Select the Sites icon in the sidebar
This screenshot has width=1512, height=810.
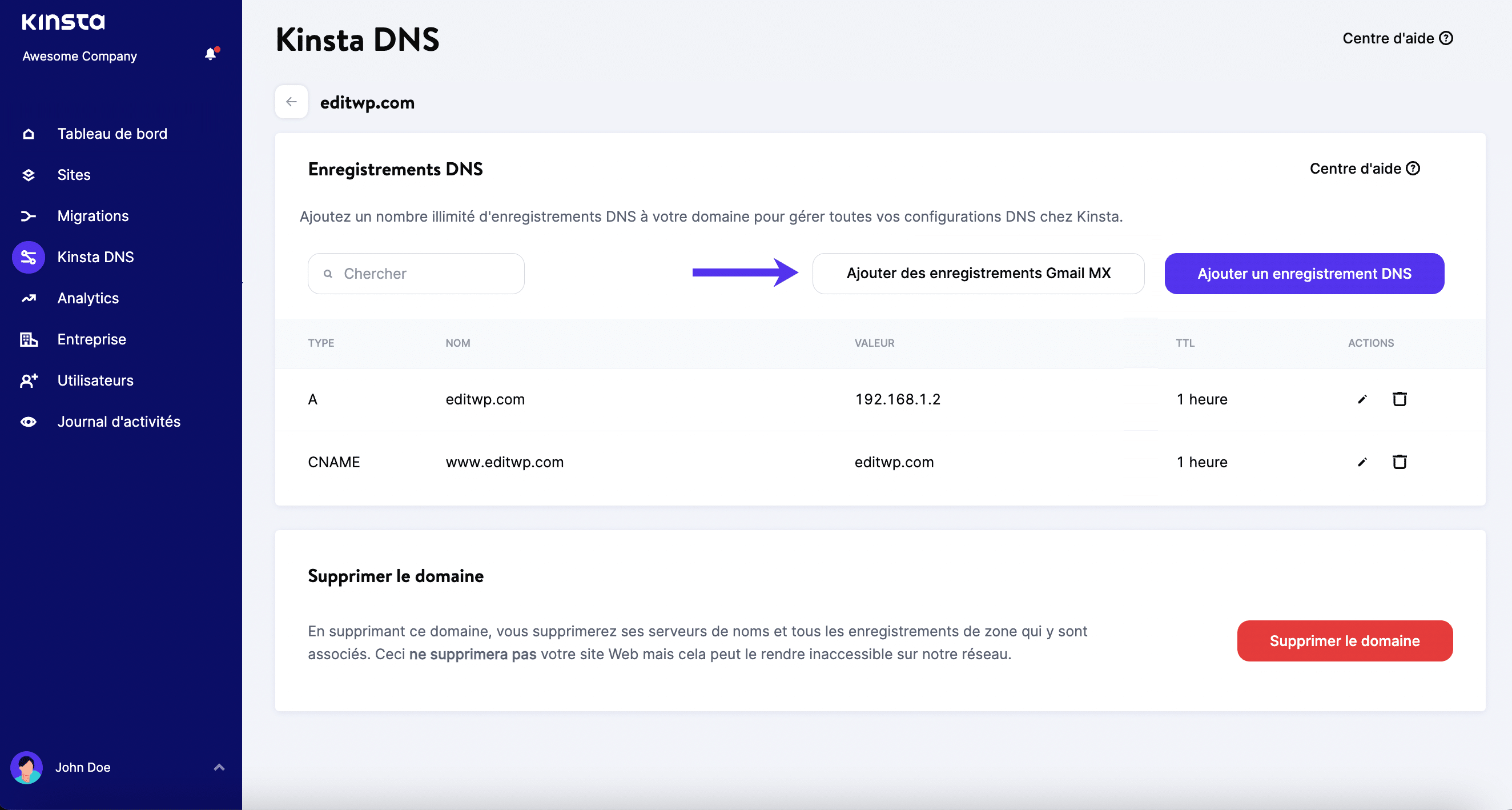[28, 174]
